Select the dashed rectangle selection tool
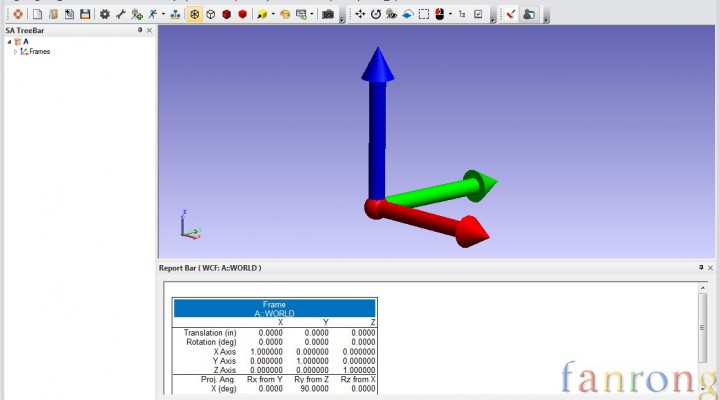This screenshot has width=720, height=400. click(x=424, y=14)
